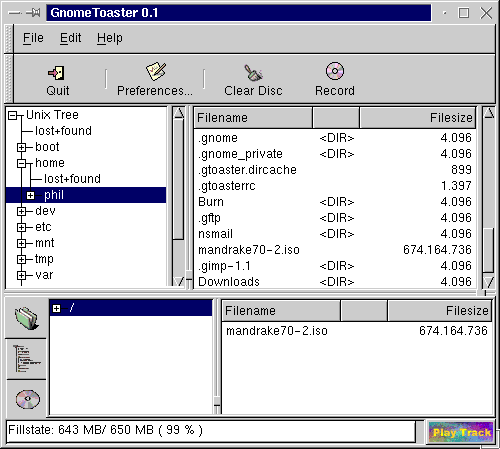Open Preferences from the toolbar
Image resolution: width=500 pixels, height=449 pixels.
click(156, 71)
